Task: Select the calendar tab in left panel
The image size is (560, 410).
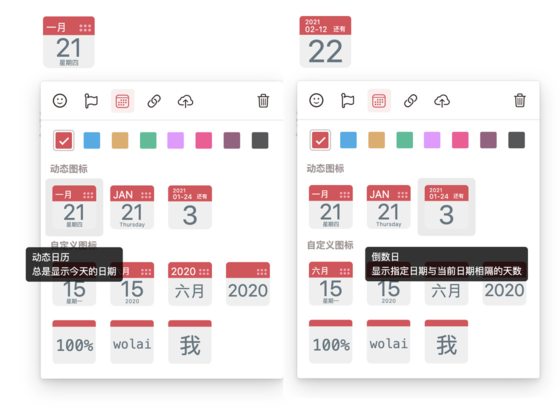Action: click(122, 101)
